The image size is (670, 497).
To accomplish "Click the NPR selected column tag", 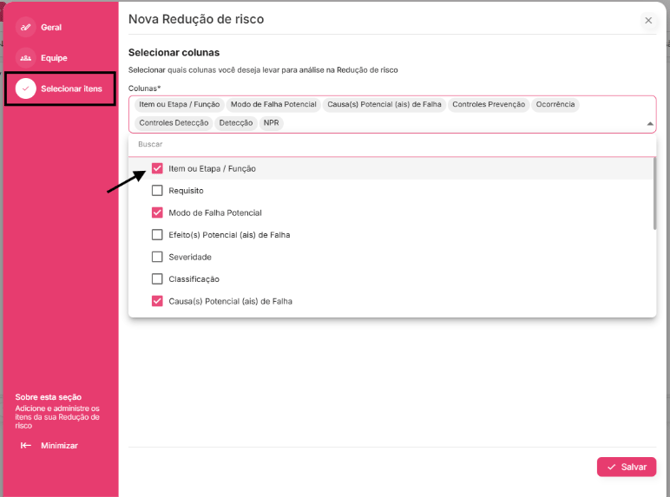I will pos(272,123).
